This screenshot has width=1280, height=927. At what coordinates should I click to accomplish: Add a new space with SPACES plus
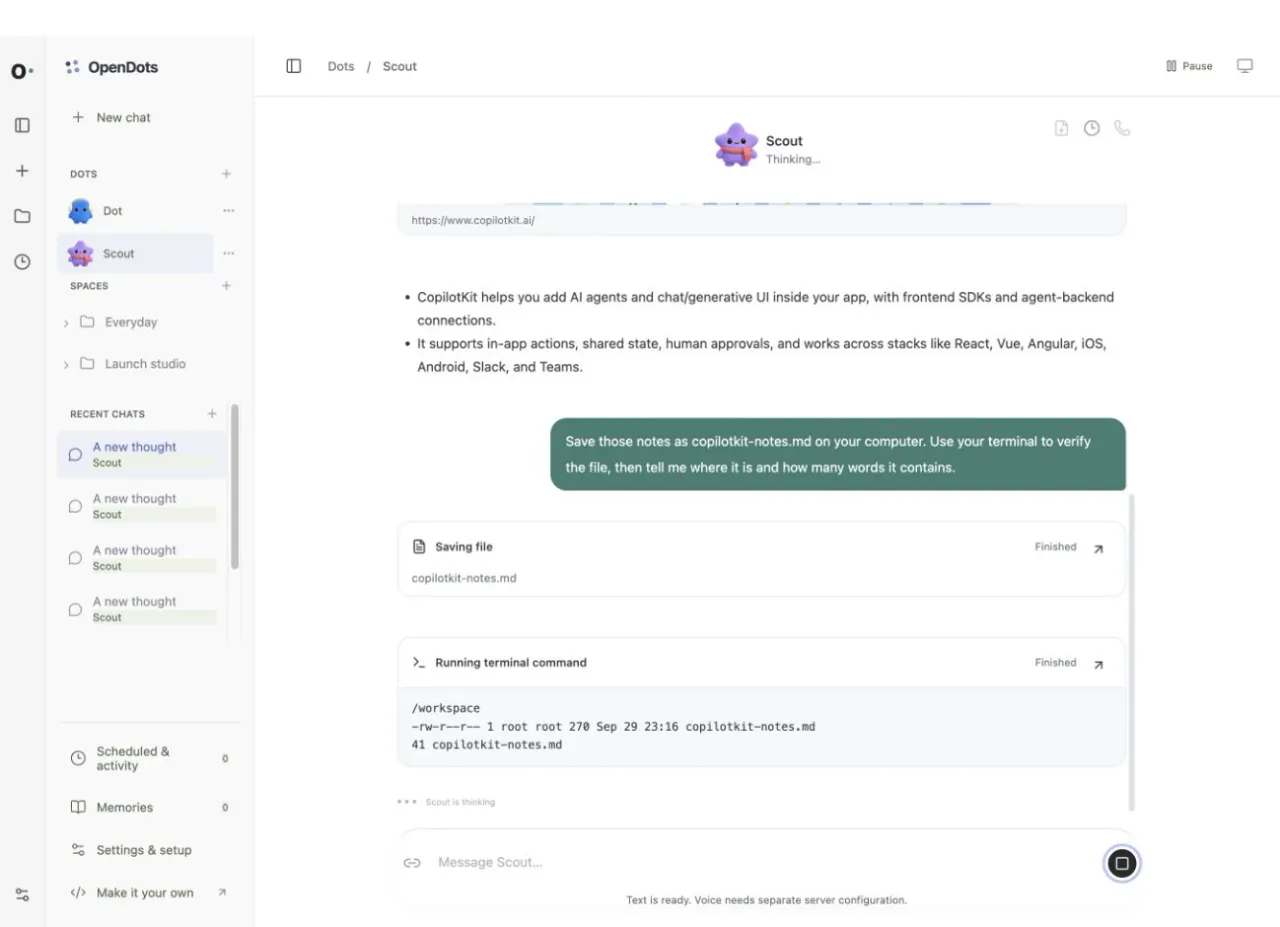coord(226,286)
